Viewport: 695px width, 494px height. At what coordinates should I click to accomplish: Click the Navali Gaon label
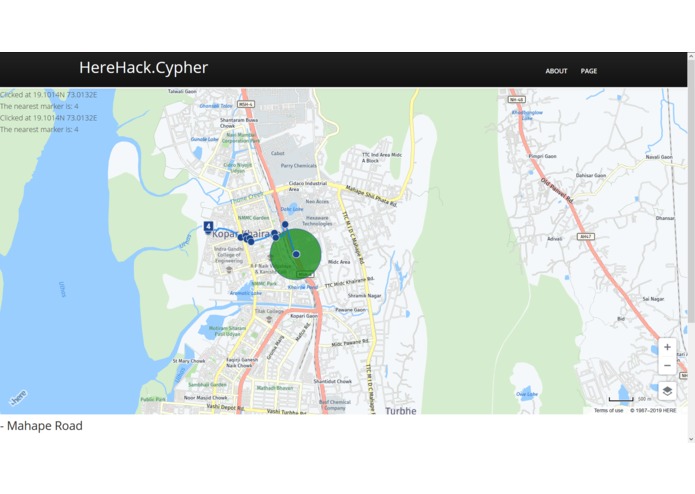pyautogui.click(x=659, y=157)
